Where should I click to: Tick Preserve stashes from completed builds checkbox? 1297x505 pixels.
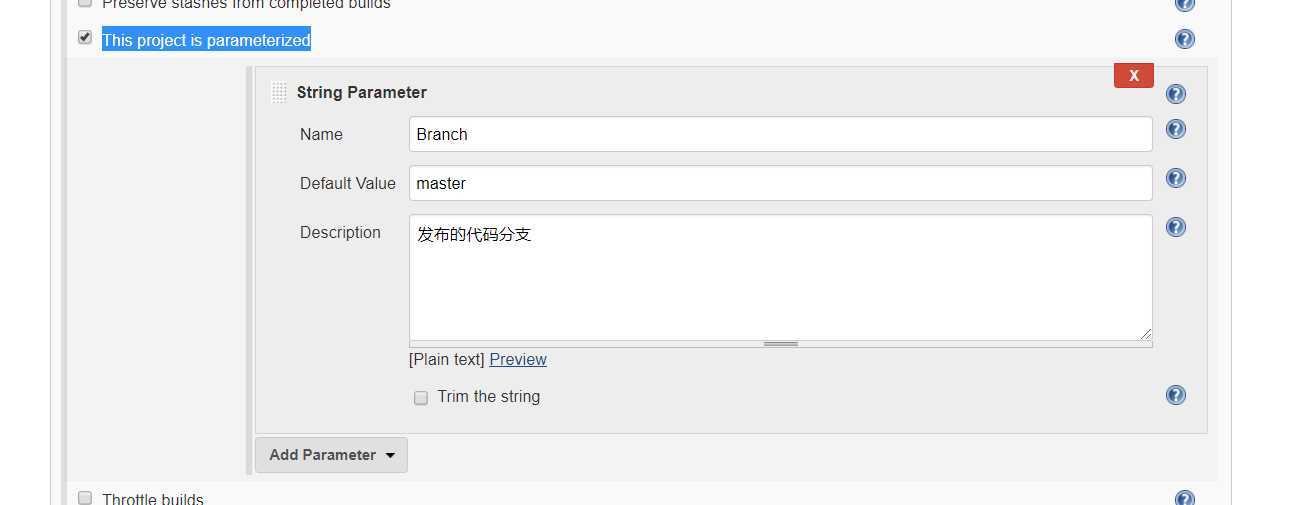point(85,3)
